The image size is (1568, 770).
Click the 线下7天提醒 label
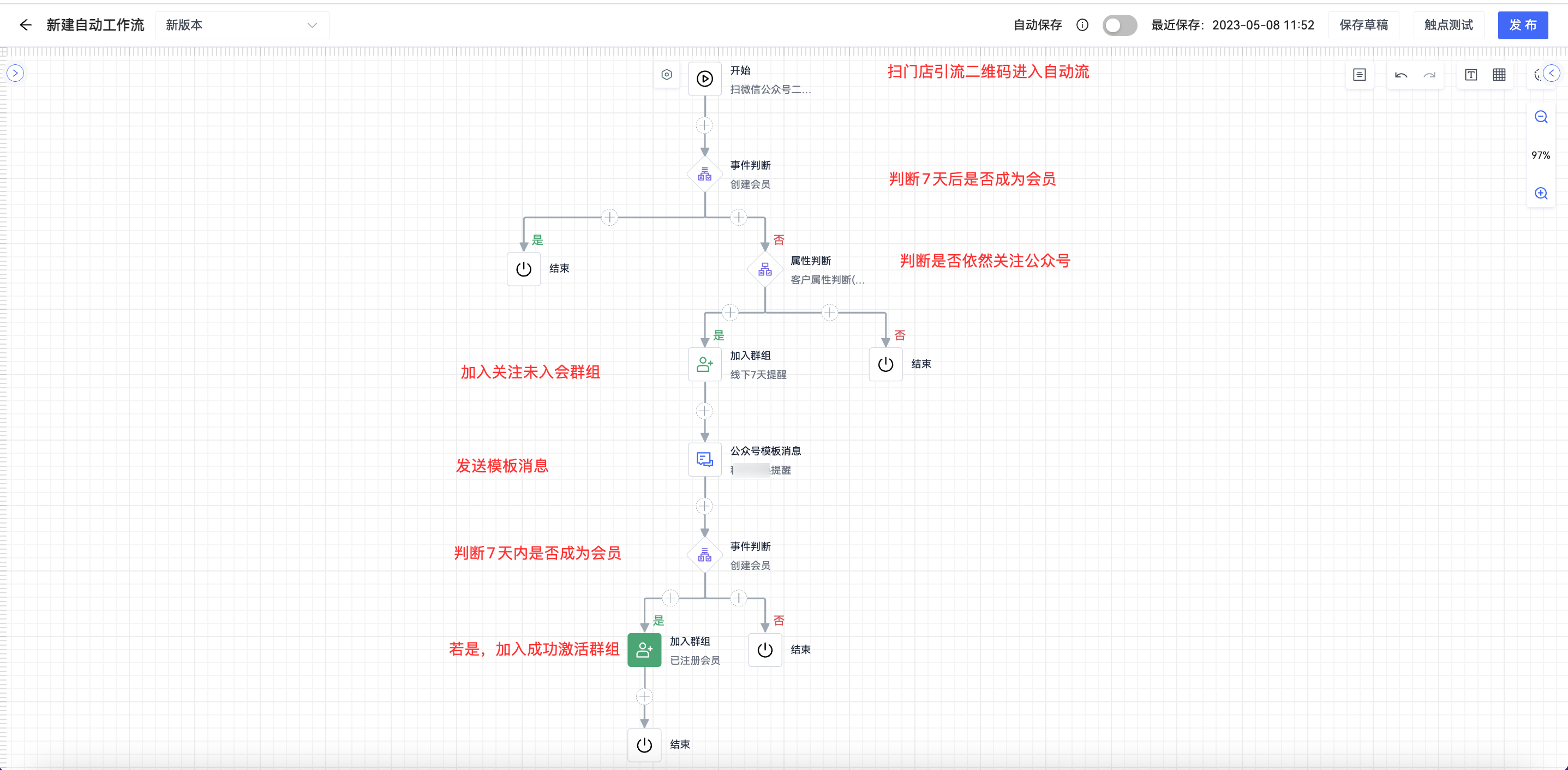pos(758,375)
